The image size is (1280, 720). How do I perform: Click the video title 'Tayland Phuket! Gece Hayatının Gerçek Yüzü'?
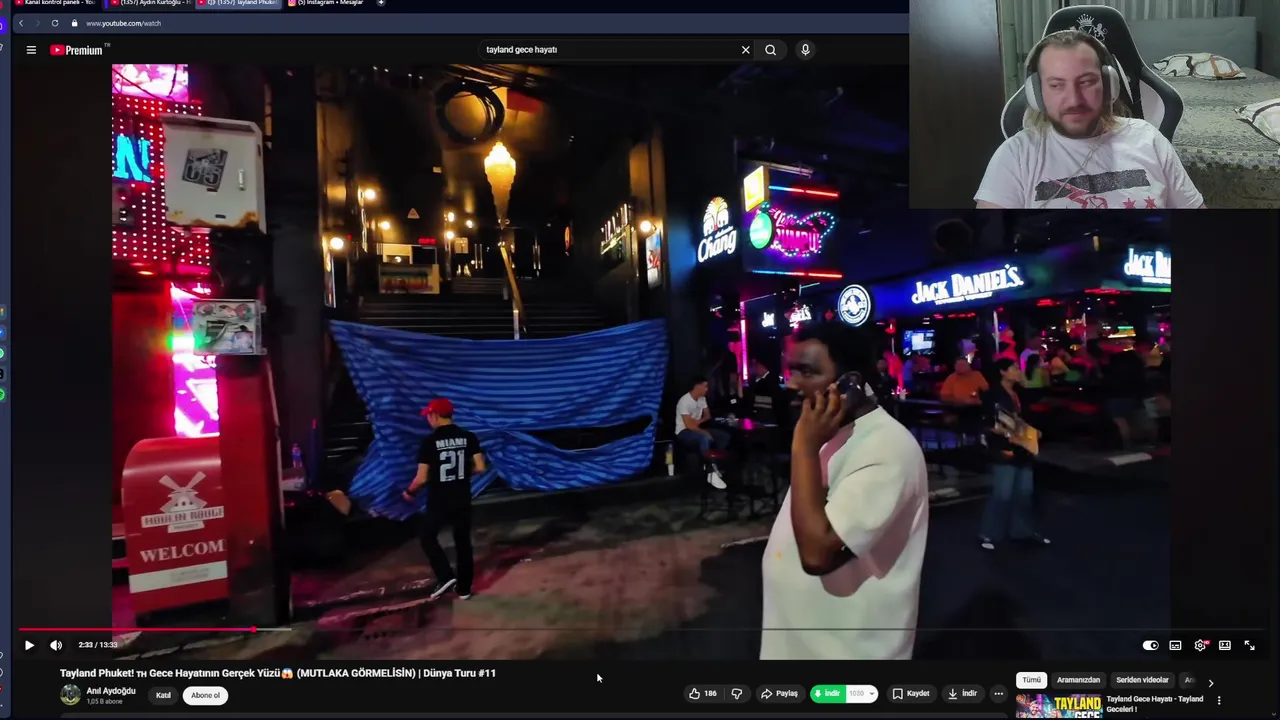point(278,673)
